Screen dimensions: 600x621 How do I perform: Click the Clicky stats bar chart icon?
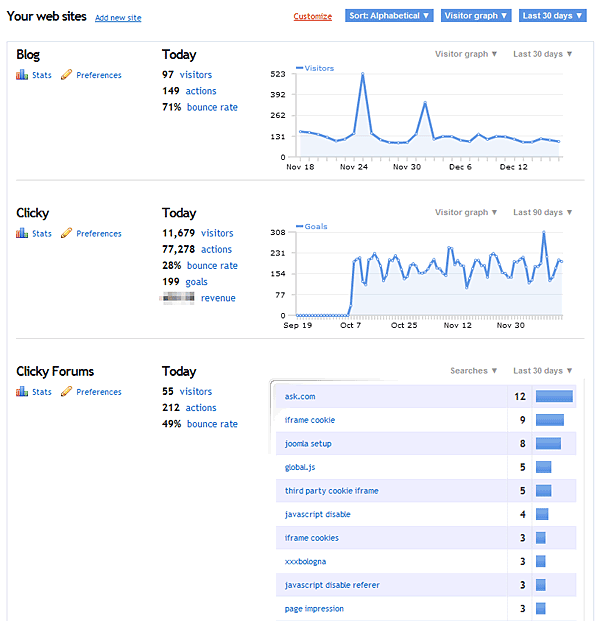[x=22, y=233]
